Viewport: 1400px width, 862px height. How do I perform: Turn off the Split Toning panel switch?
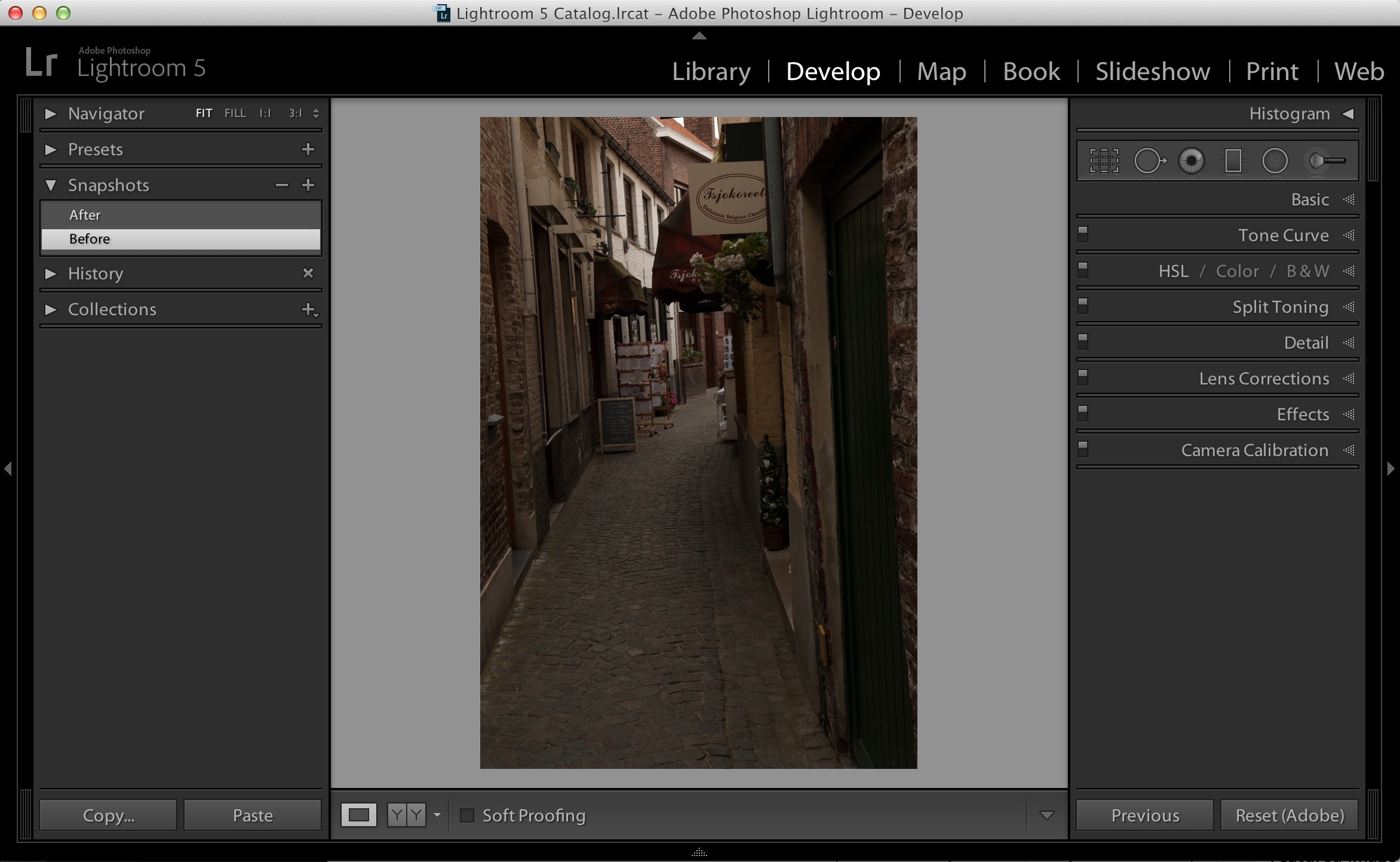coord(1083,306)
